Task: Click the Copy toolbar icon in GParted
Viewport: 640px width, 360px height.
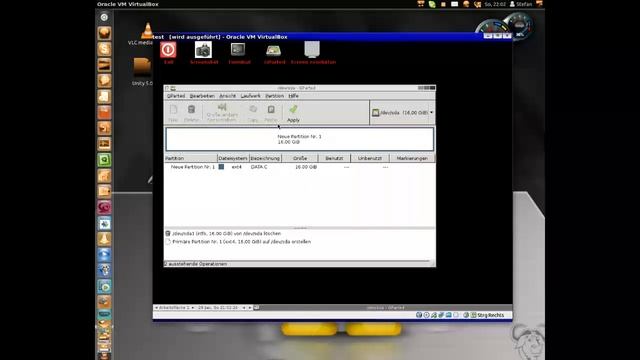Action: click(x=253, y=113)
